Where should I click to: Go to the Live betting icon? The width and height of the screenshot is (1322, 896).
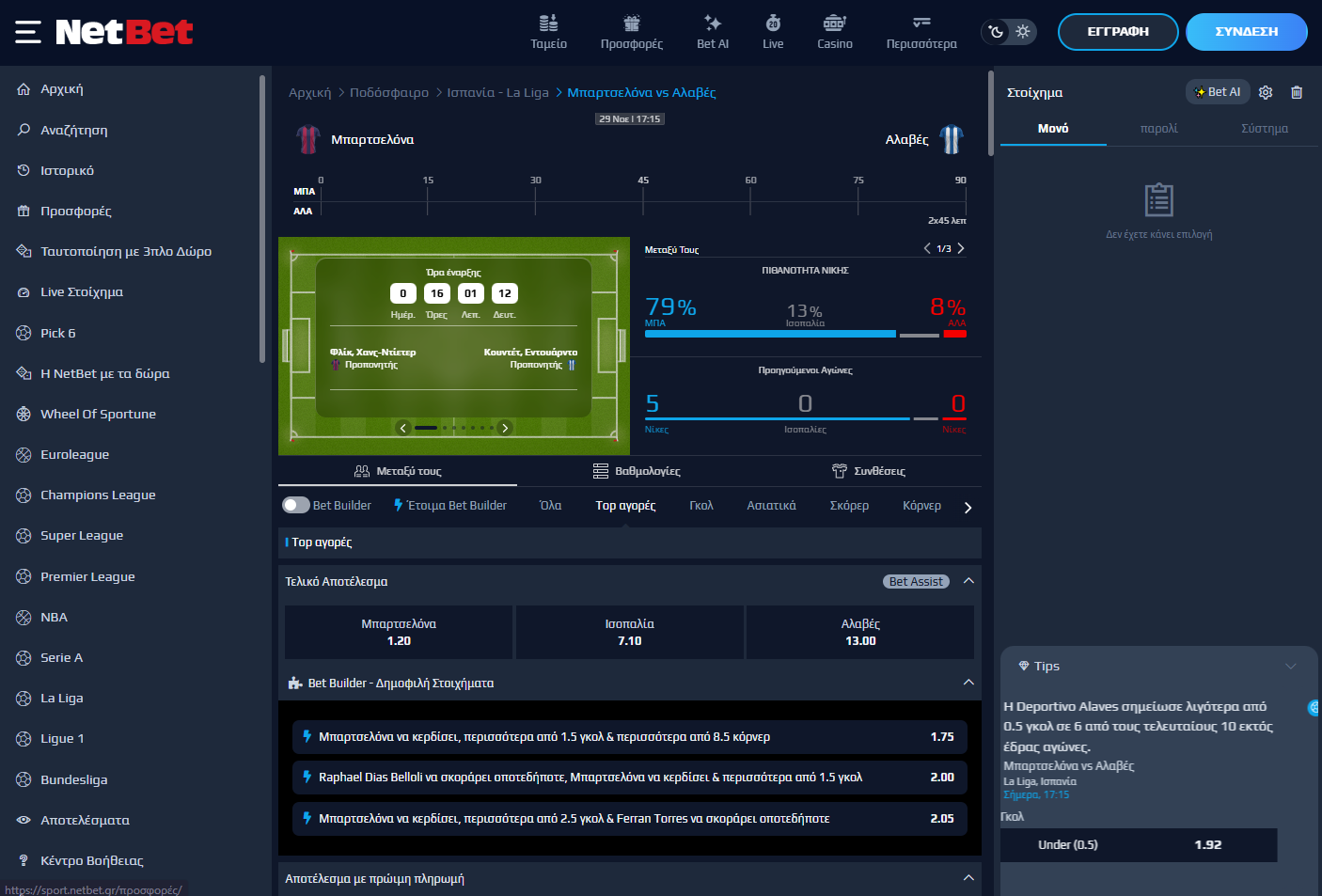773,24
